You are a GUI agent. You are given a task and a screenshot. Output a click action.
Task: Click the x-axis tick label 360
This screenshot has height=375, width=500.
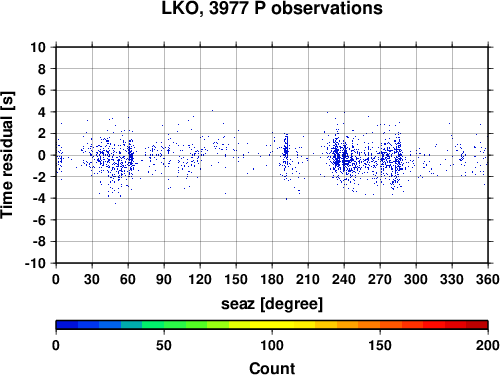[x=488, y=279]
